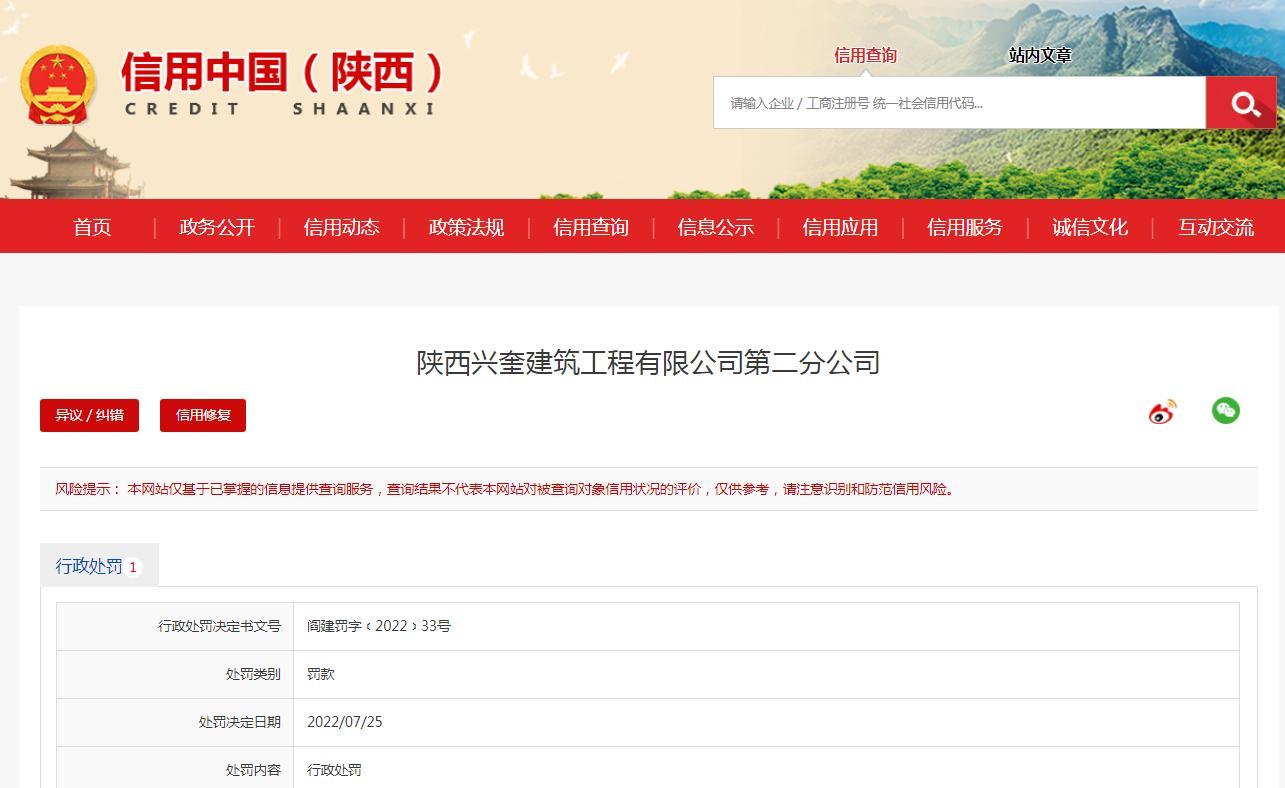Click the count badge 1 on 行政处罚 tab
The image size is (1285, 788).
coord(132,567)
